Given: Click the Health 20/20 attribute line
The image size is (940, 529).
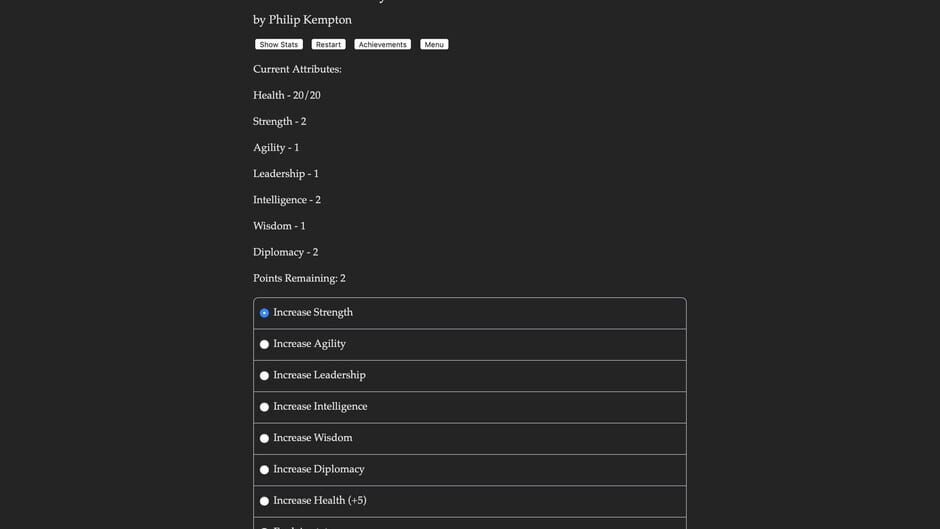Looking at the screenshot, I should (x=287, y=96).
